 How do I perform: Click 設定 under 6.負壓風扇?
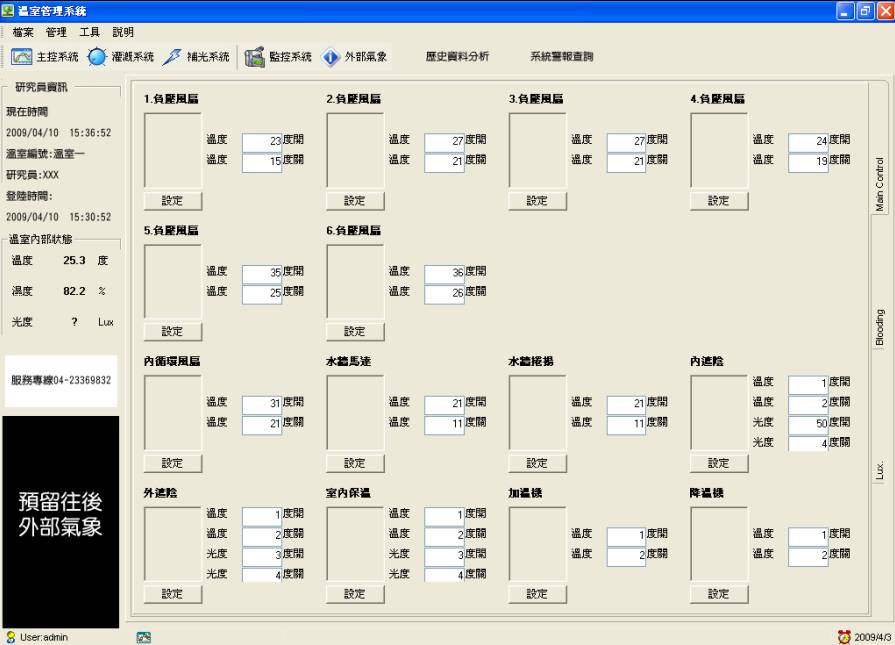pos(355,332)
